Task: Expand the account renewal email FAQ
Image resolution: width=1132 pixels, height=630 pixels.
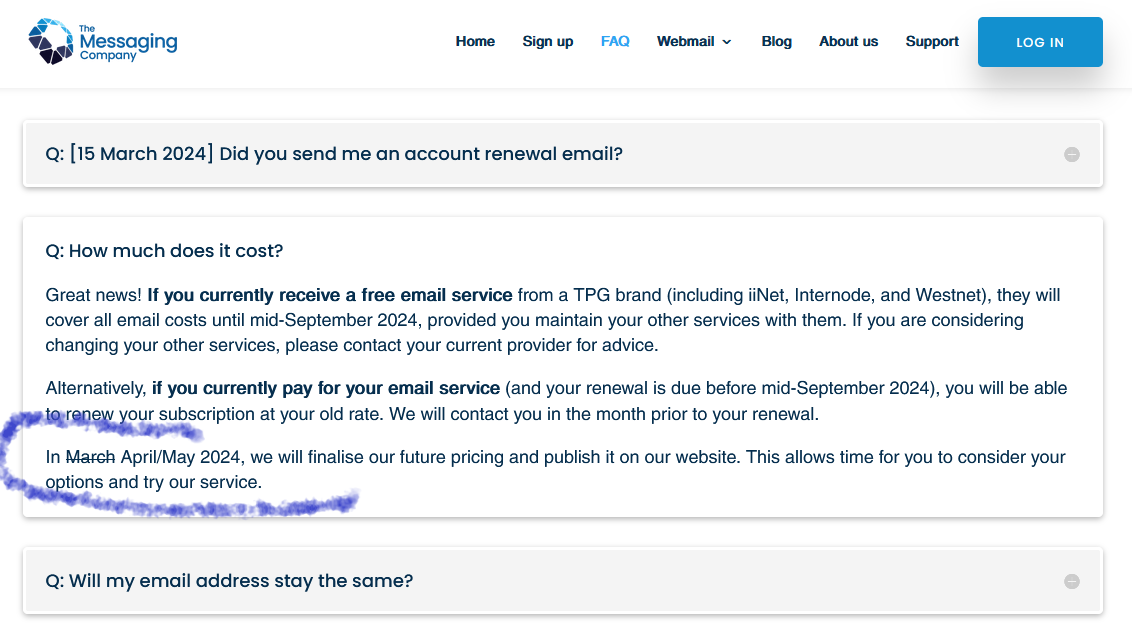Action: [333, 154]
